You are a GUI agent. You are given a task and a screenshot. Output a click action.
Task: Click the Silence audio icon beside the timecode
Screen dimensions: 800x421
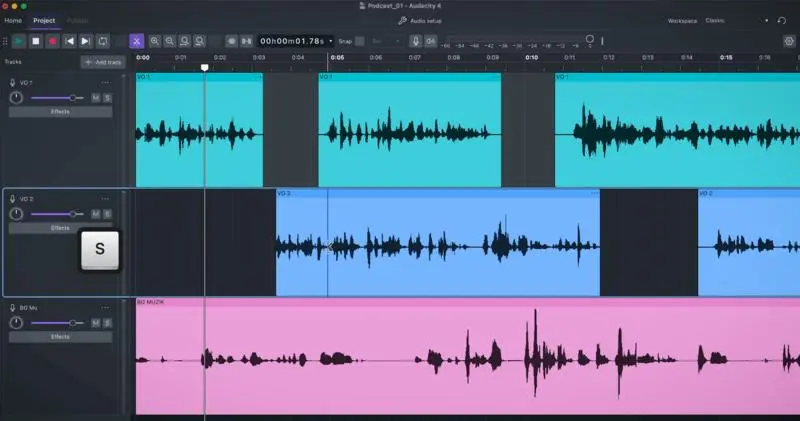click(x=246, y=41)
